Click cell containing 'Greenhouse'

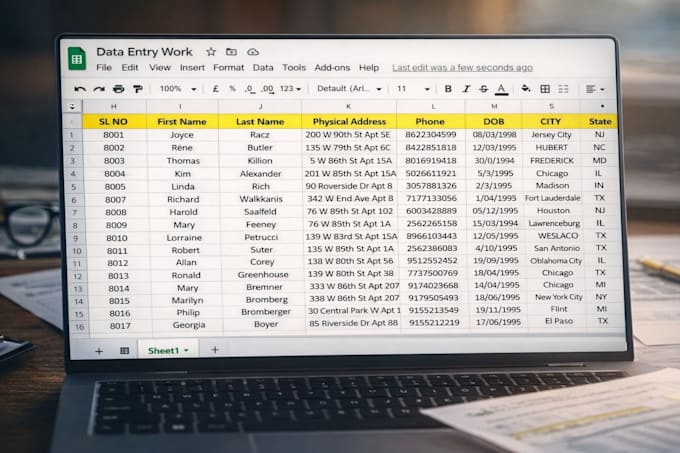pos(263,274)
